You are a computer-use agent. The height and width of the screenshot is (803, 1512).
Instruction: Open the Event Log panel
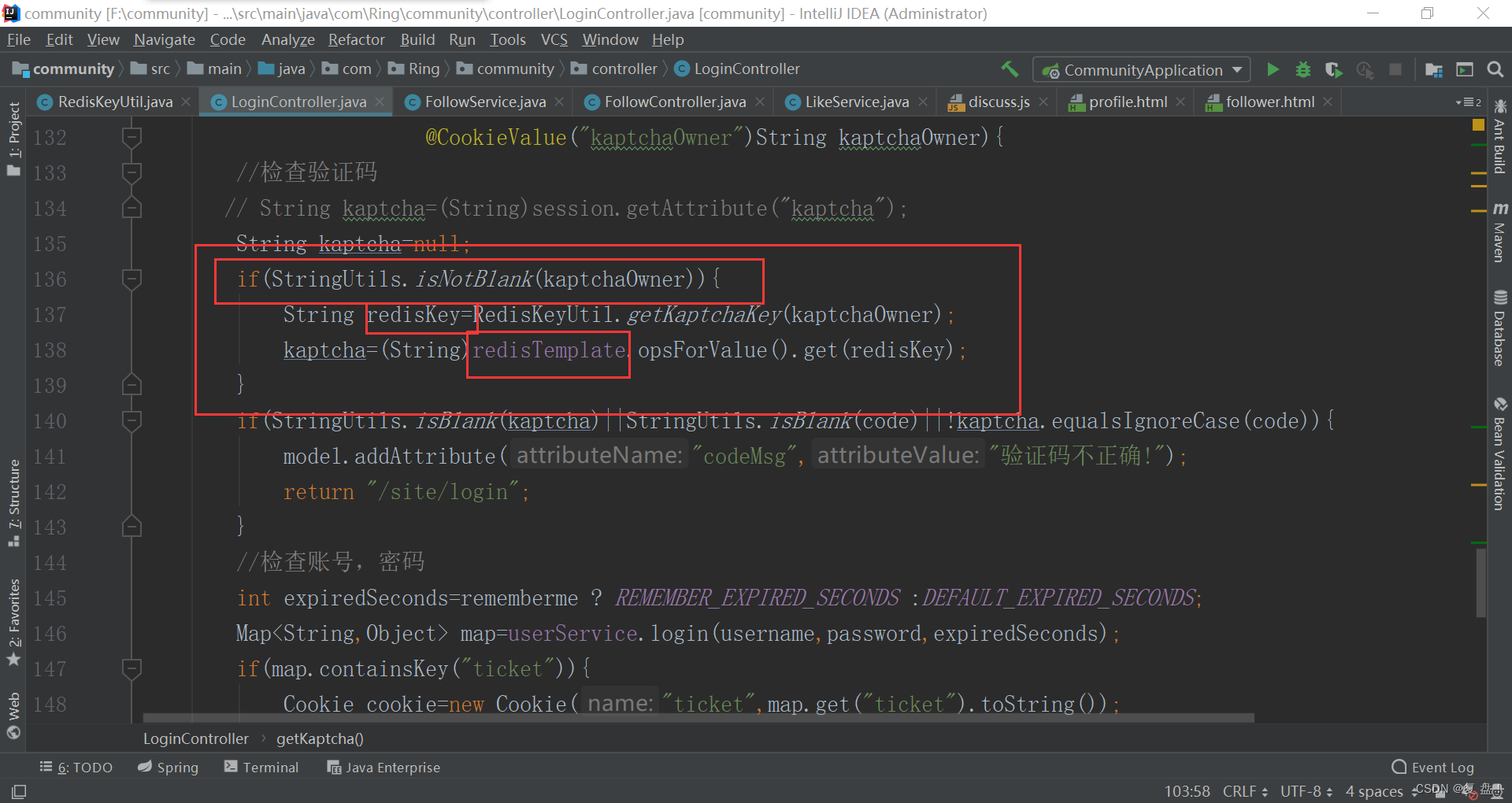(x=1433, y=767)
